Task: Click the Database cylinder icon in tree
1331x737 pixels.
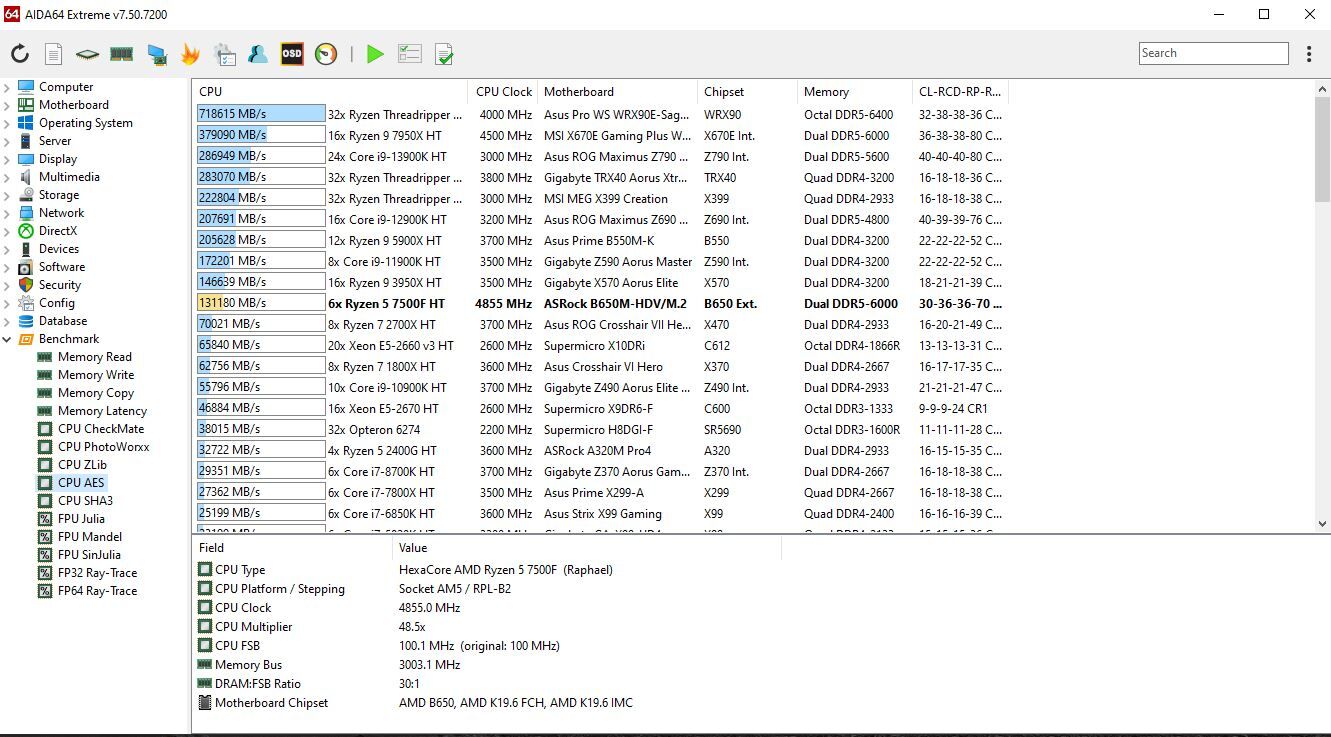Action: tap(26, 321)
